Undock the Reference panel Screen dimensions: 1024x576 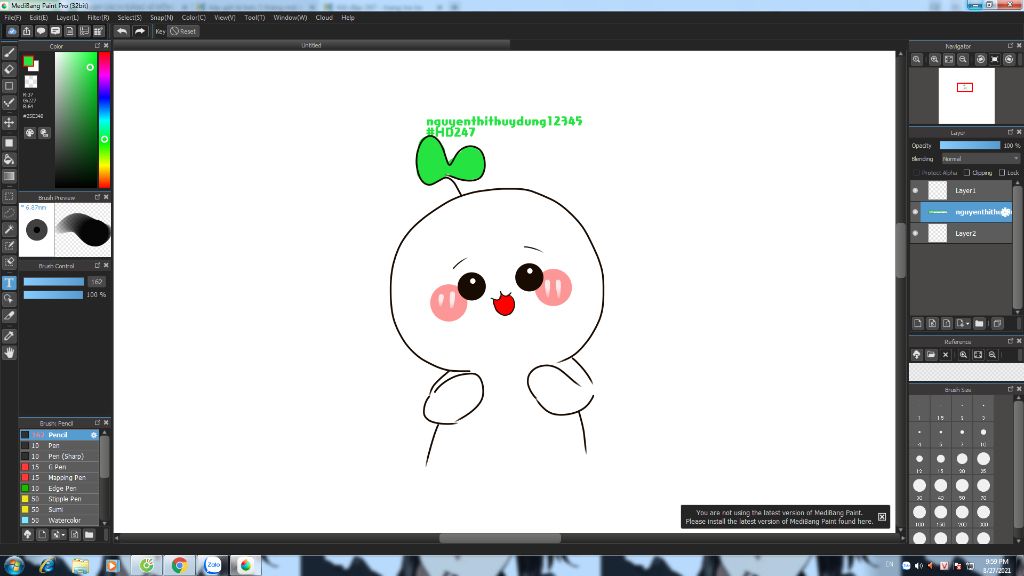point(1010,342)
